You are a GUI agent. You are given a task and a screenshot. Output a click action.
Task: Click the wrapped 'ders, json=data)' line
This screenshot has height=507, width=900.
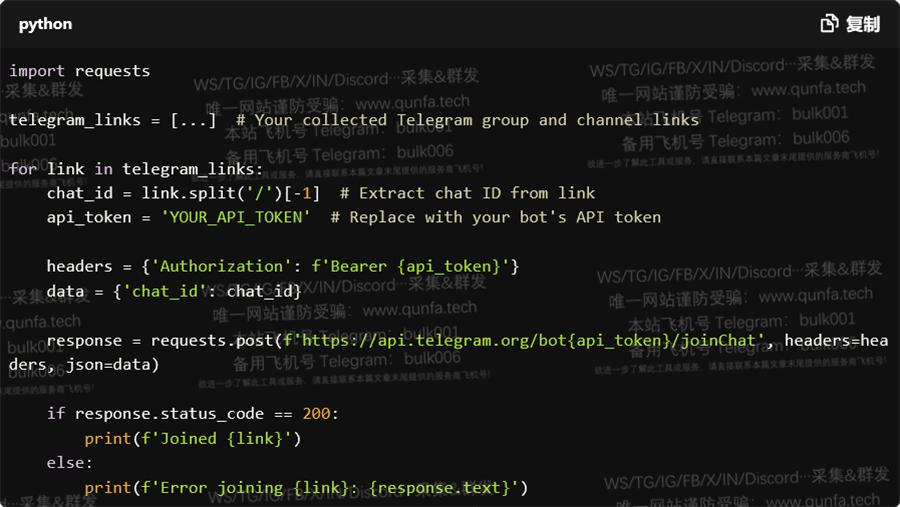(84, 365)
